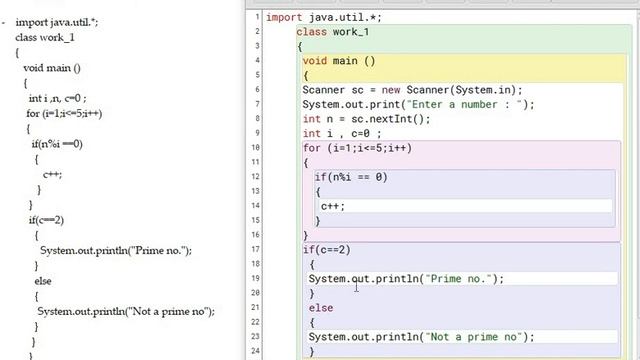The height and width of the screenshot is (360, 640).
Task: Click the for loop line in the left document
Action: [64, 113]
